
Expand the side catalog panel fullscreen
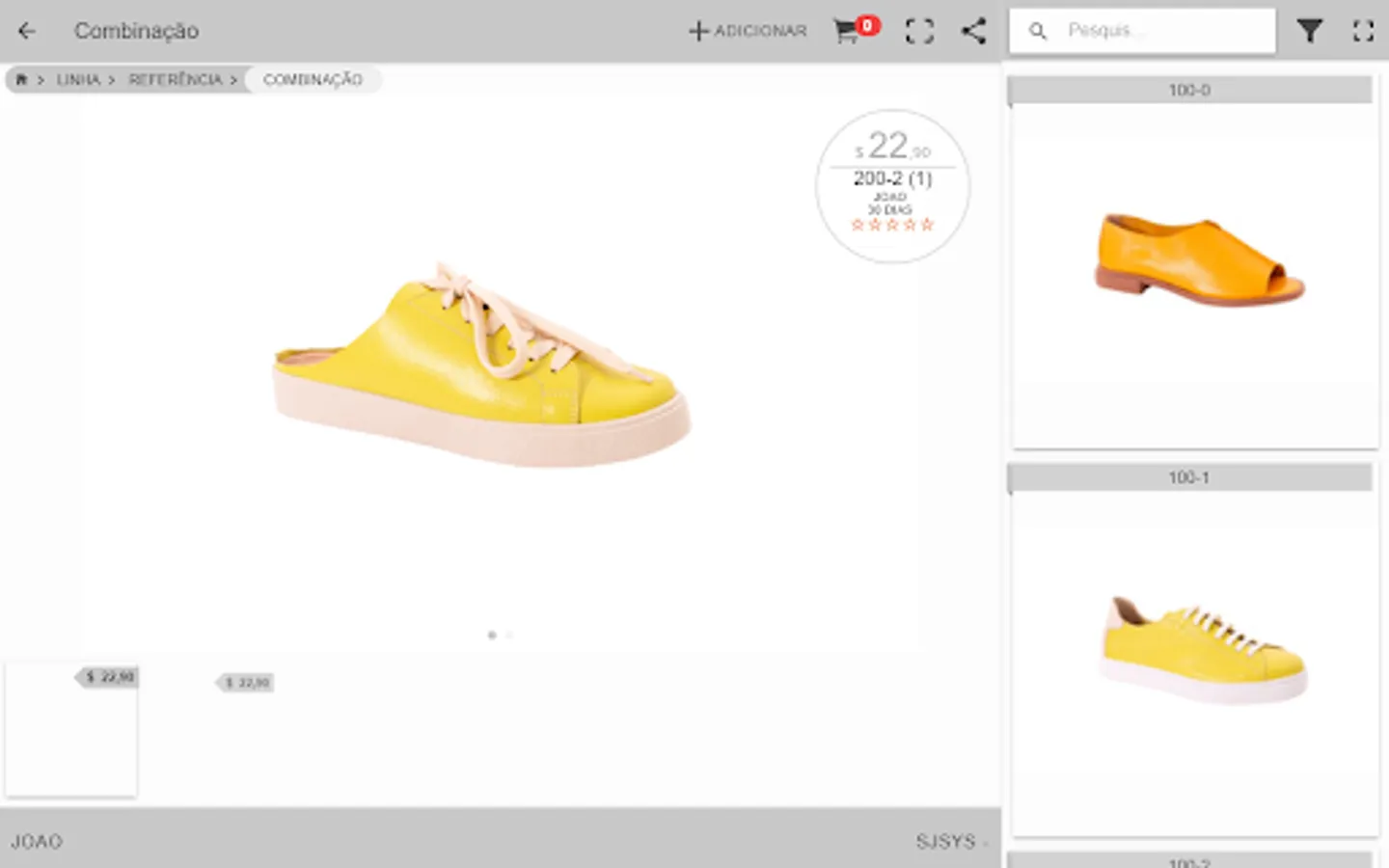(1363, 31)
